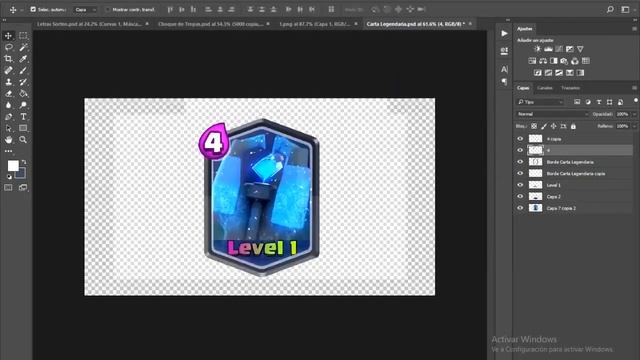Hide the 'Capa 7 copia 2' layer

520,208
